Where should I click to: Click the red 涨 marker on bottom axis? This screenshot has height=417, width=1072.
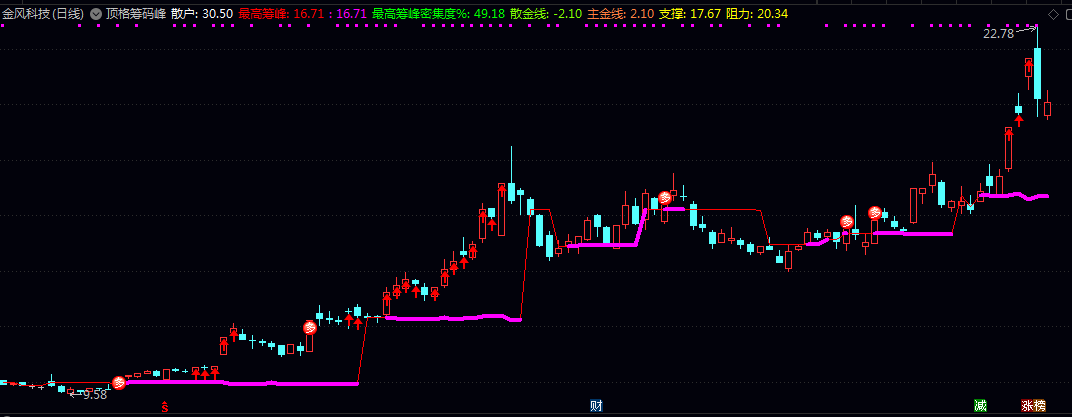tap(1028, 405)
